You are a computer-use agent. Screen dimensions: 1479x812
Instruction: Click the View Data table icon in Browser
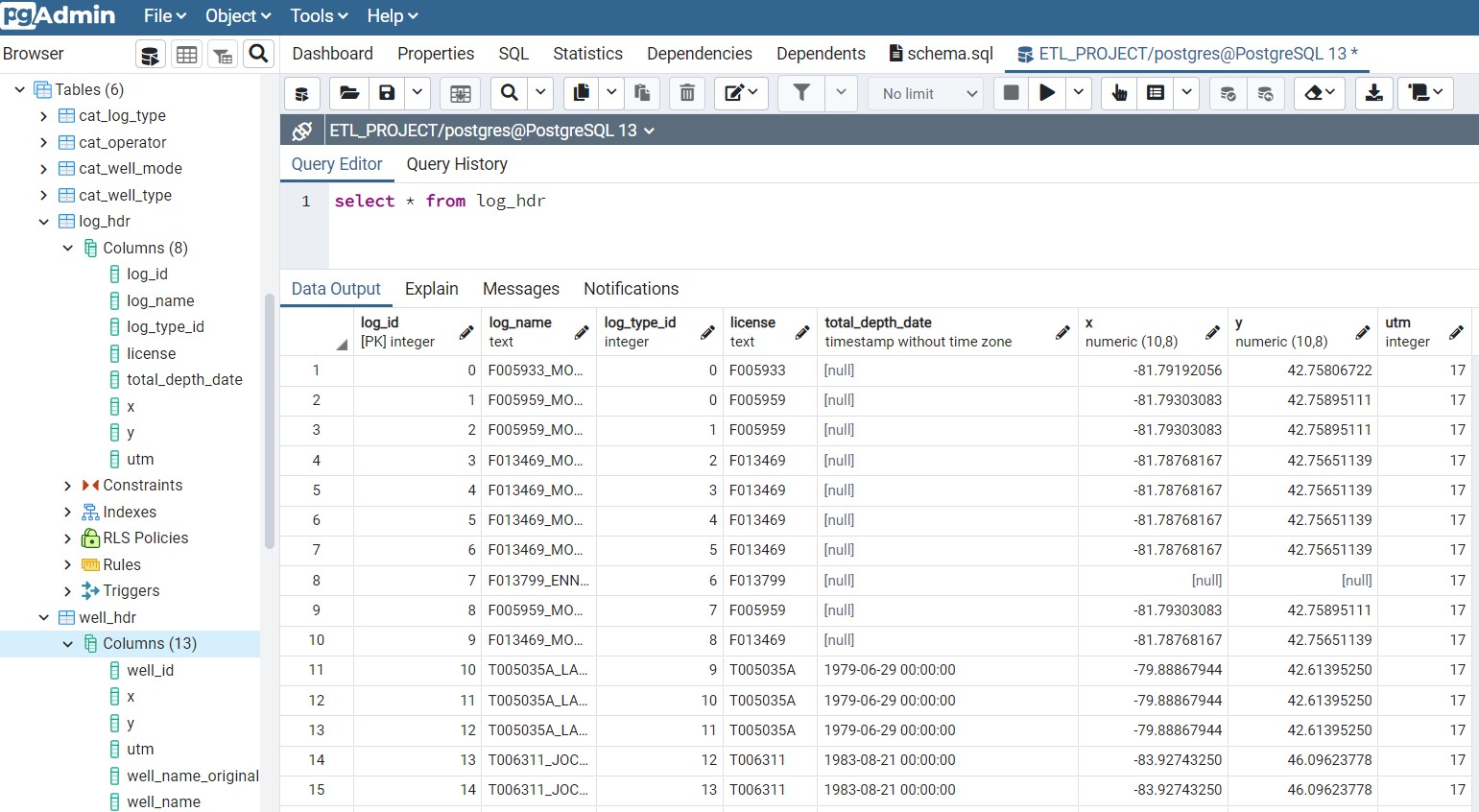point(187,55)
